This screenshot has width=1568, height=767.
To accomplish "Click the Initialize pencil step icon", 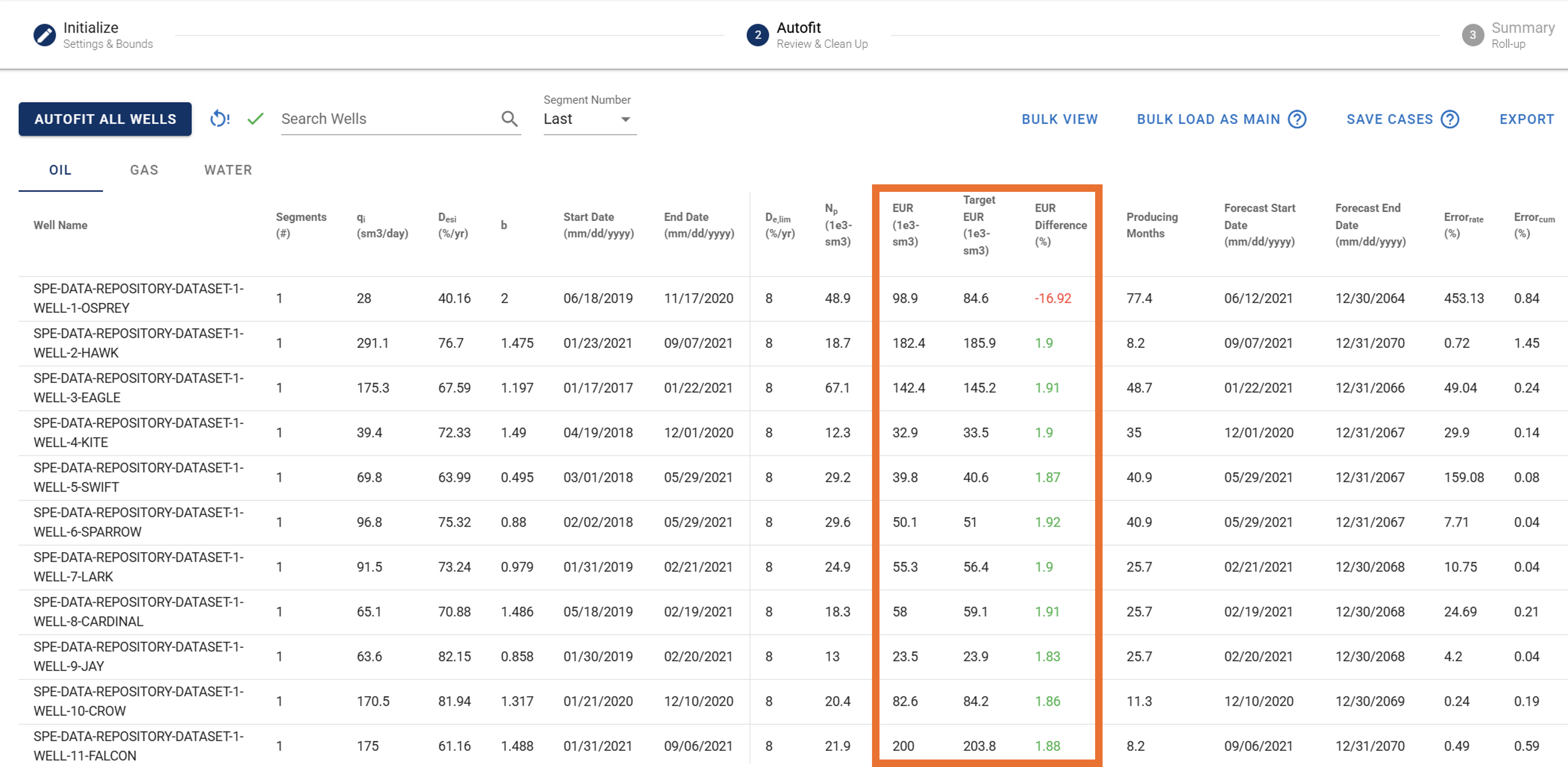I will 44,35.
